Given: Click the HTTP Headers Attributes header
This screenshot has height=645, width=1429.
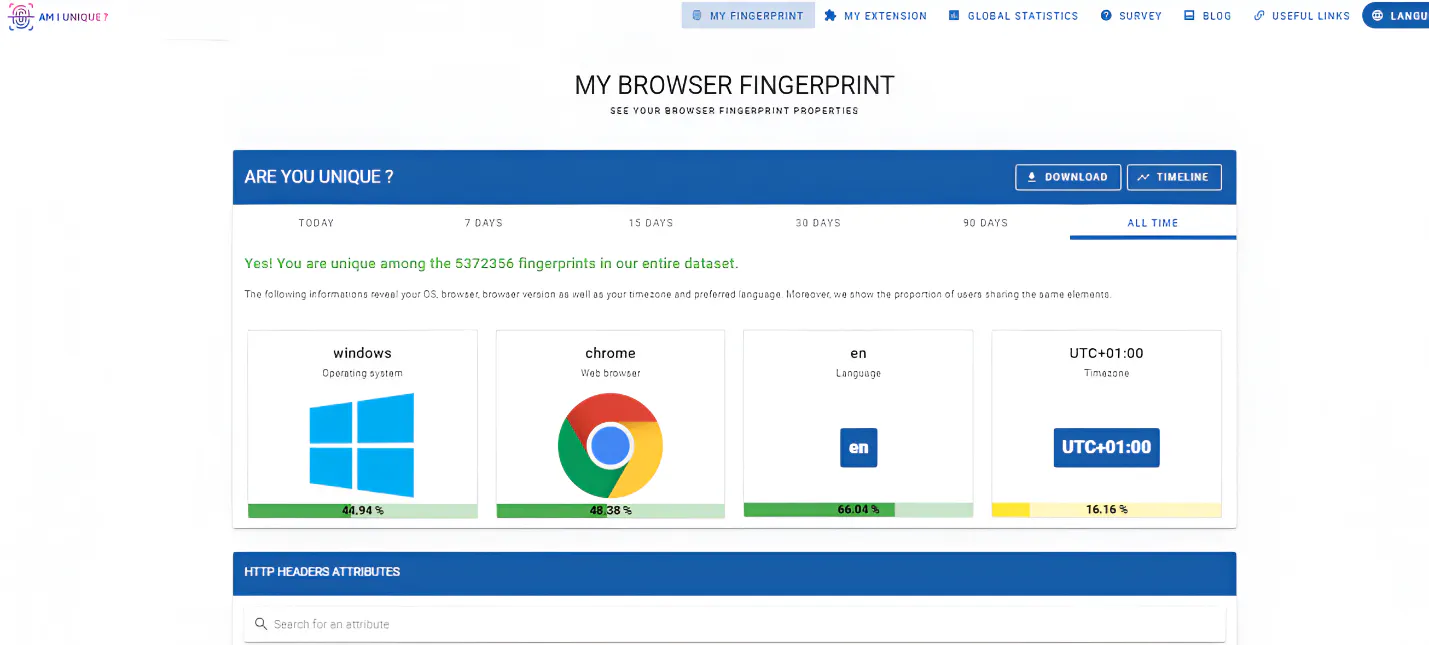Looking at the screenshot, I should pyautogui.click(x=735, y=572).
